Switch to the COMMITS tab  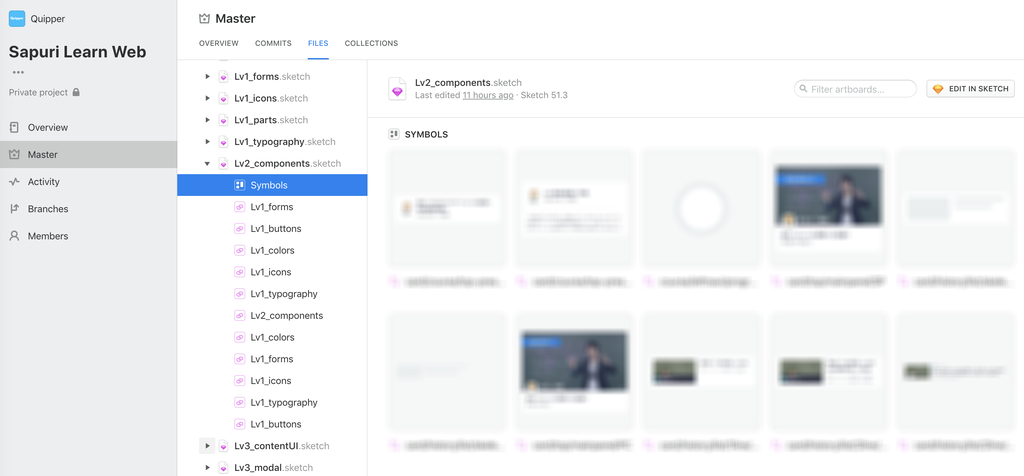[x=273, y=43]
